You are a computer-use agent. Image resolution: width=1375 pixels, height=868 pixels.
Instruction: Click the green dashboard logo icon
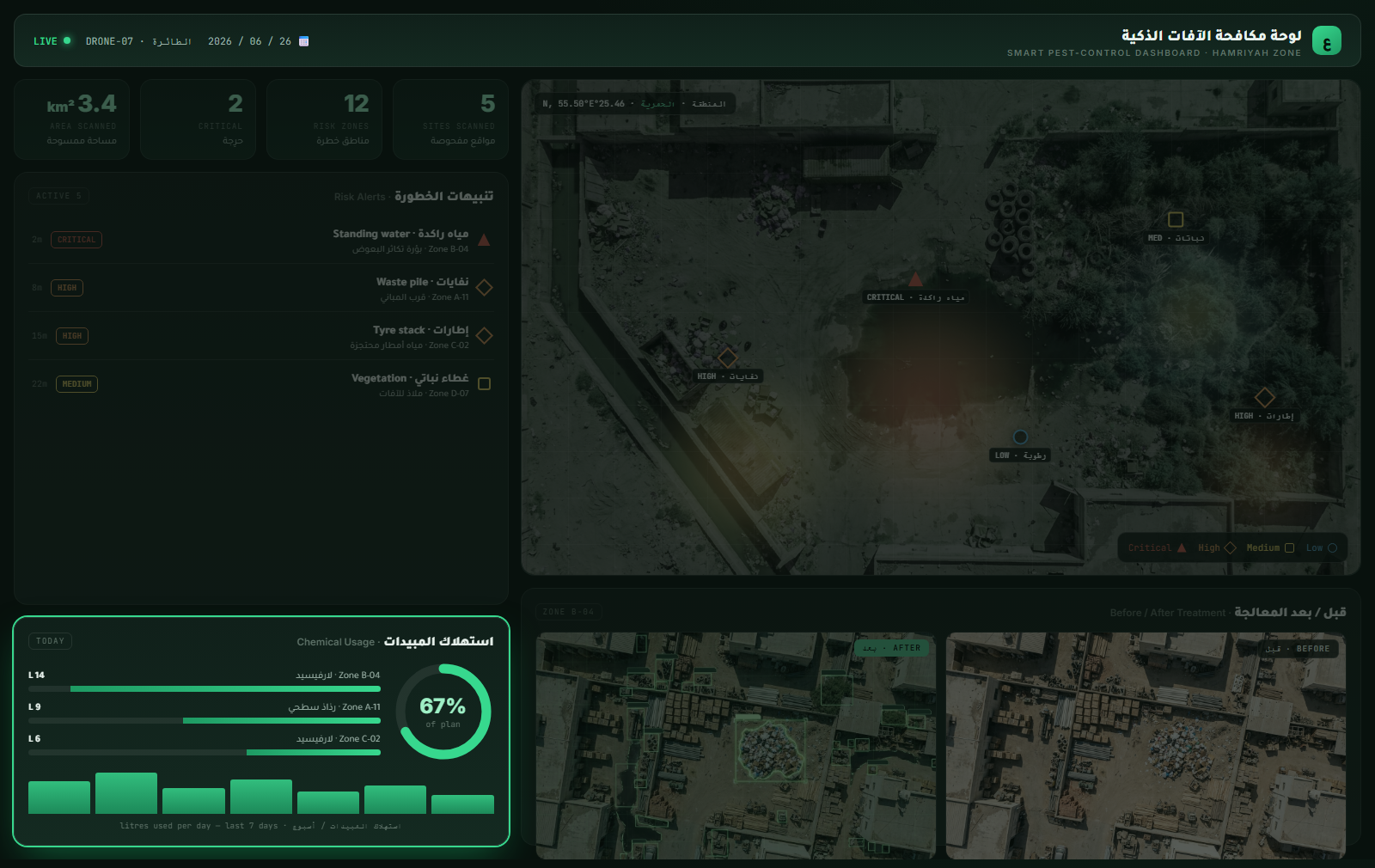(1327, 40)
